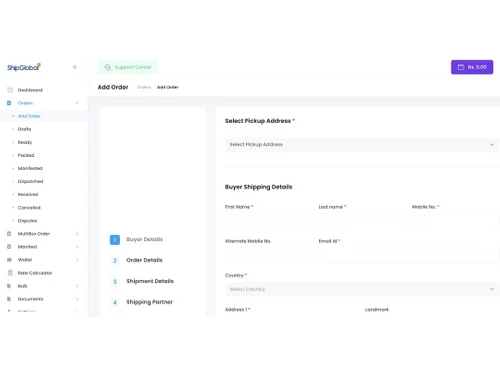This screenshot has height=375, width=500.
Task: Collapse the Orders menu chevron
Action: pos(77,103)
